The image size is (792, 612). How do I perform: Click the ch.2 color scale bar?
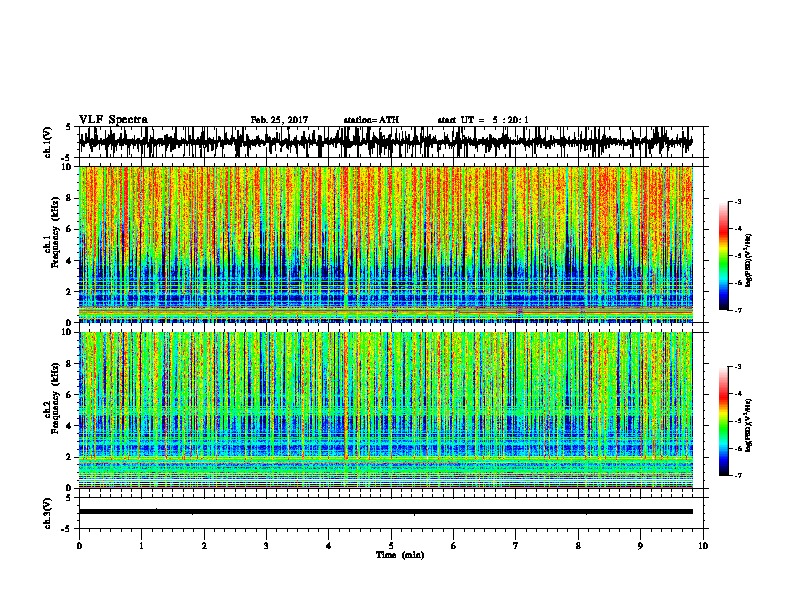pyautogui.click(x=724, y=421)
